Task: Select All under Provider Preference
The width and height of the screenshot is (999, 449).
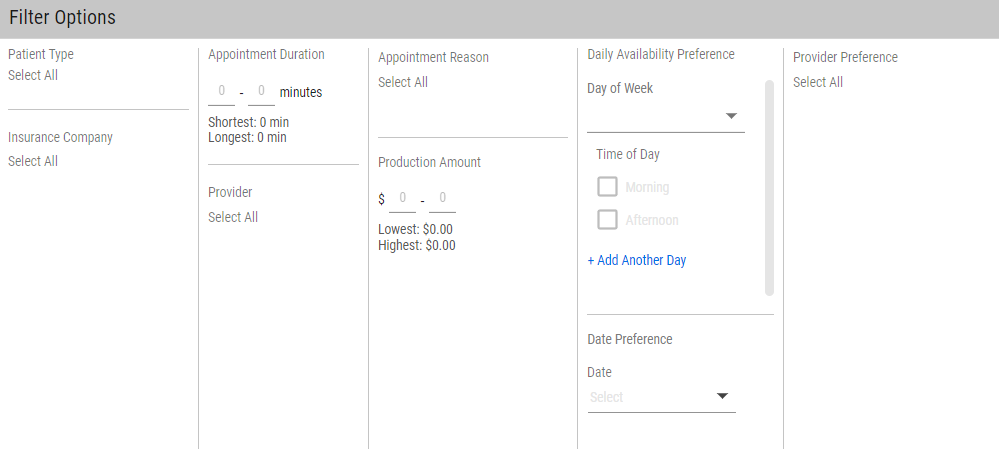Action: [818, 82]
